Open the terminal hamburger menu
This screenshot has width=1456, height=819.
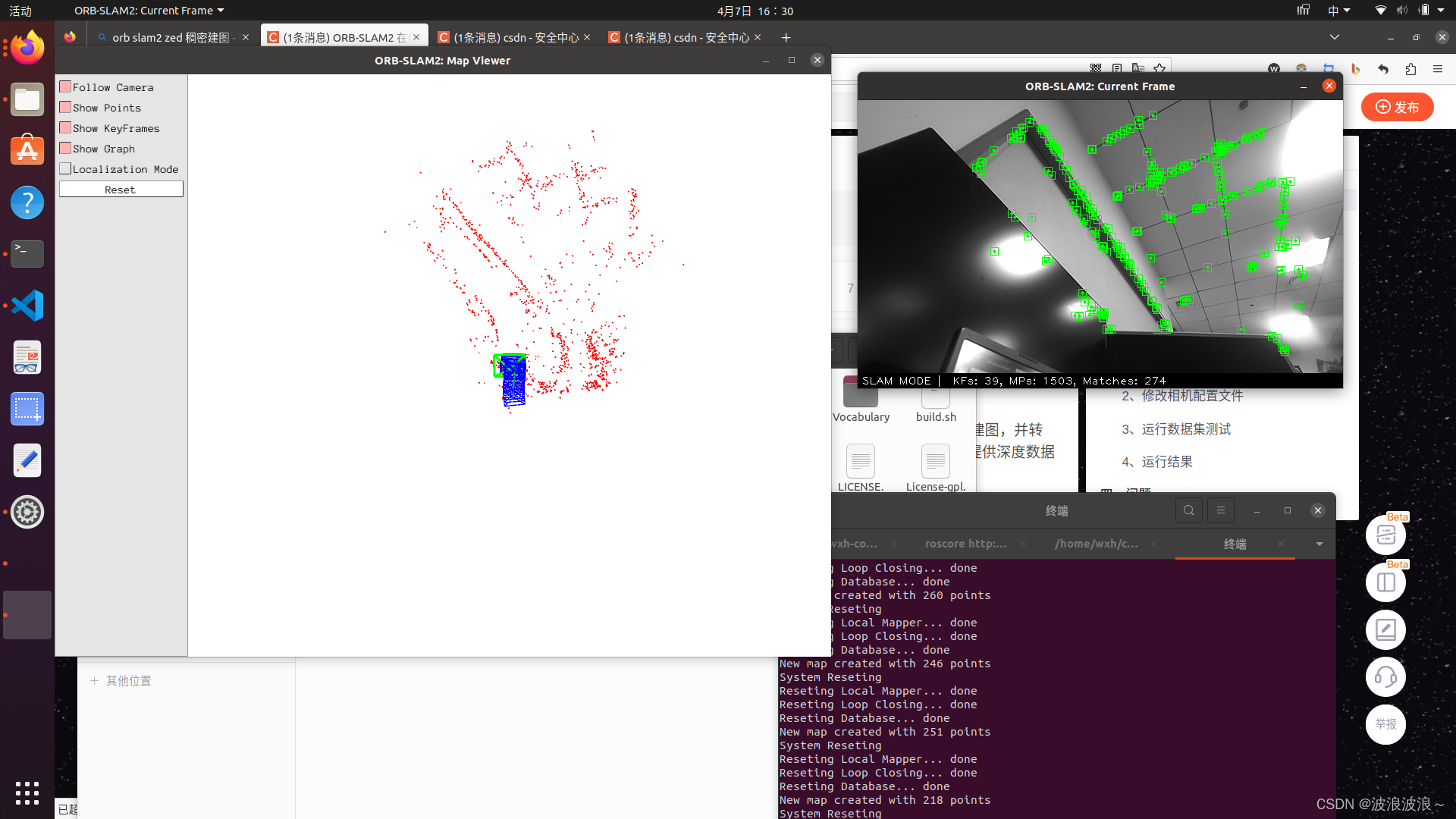1221,510
